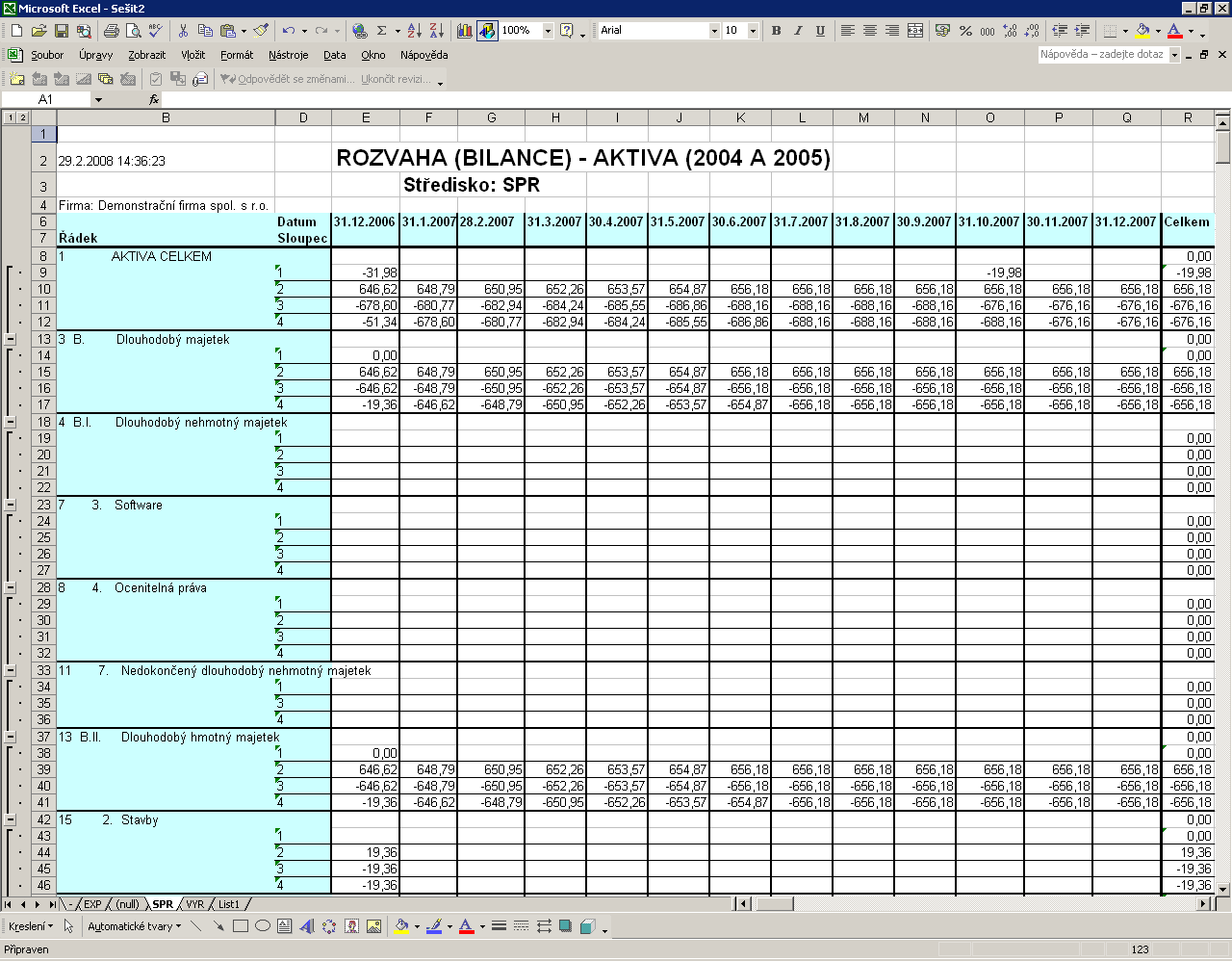Viewport: 1232px width, 961px height.
Task: Click the AutoSum sigma icon
Action: click(x=382, y=31)
